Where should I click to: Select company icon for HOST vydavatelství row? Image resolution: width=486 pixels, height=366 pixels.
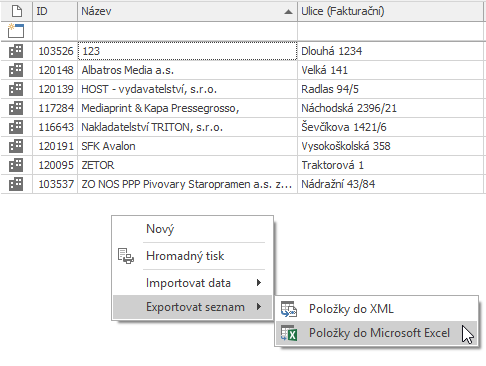16,89
